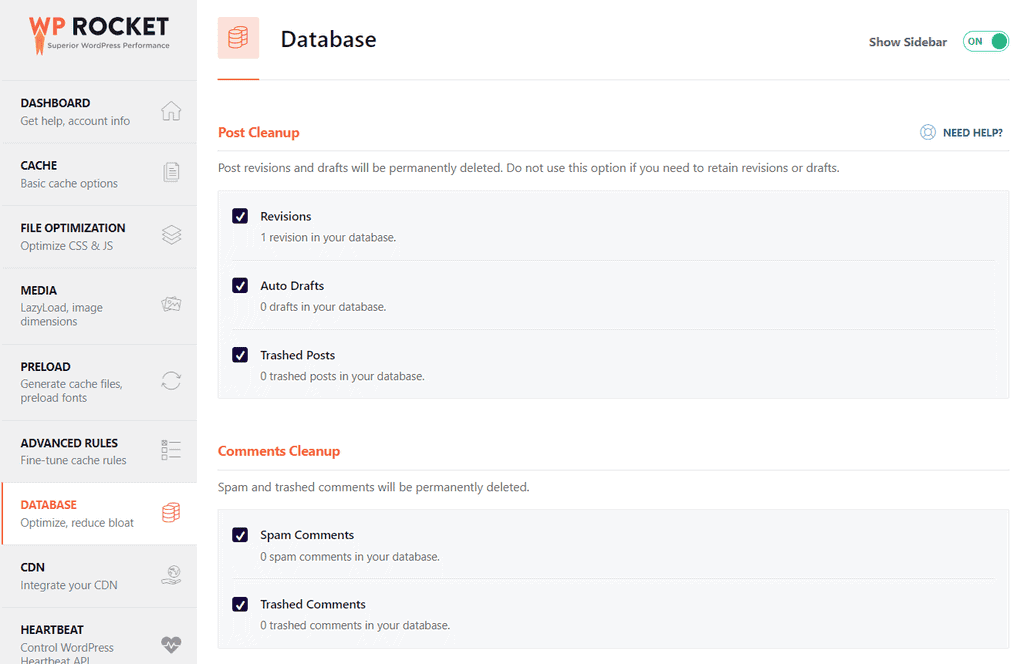
Task: Click the CDN globe icon
Action: [x=171, y=575]
